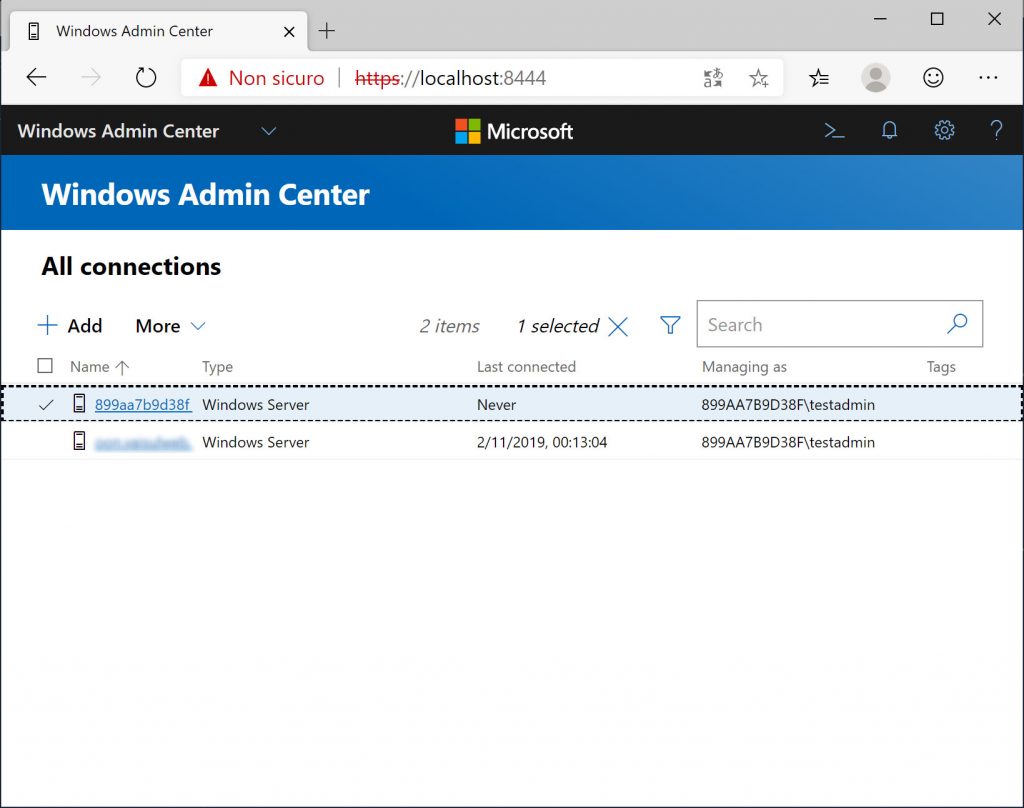This screenshot has width=1024, height=808.
Task: Click the browser refresh button
Action: 146,78
